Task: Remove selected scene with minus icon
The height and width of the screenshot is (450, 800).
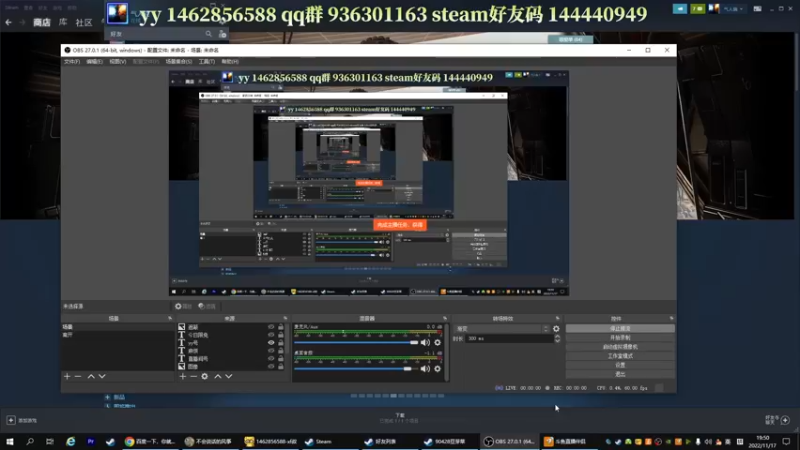Action: 78,376
